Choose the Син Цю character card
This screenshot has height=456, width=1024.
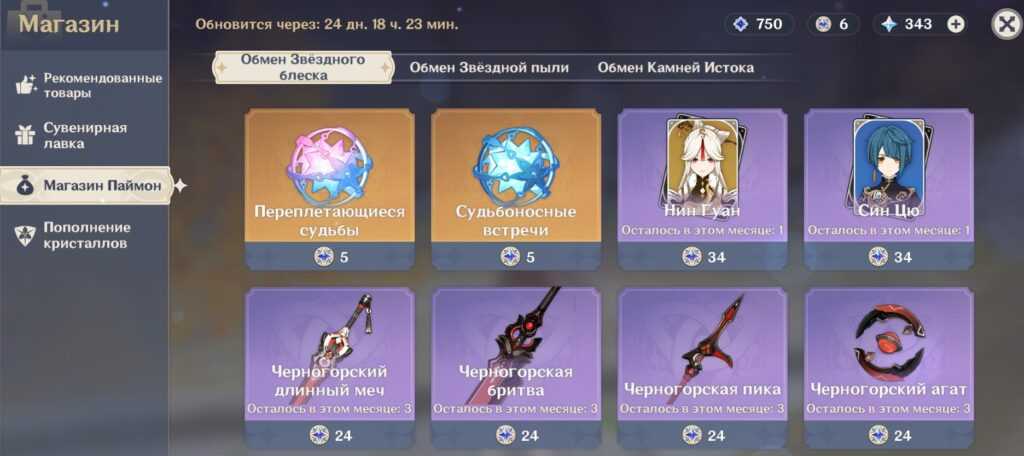(889, 189)
